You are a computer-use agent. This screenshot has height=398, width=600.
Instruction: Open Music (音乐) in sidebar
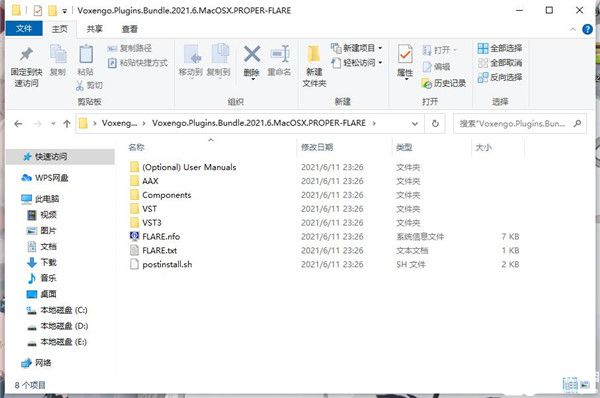[x=42, y=278]
